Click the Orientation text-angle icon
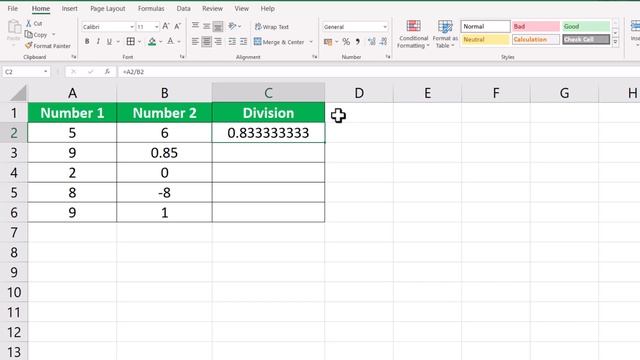Image resolution: width=640 pixels, height=360 pixels. (232, 27)
